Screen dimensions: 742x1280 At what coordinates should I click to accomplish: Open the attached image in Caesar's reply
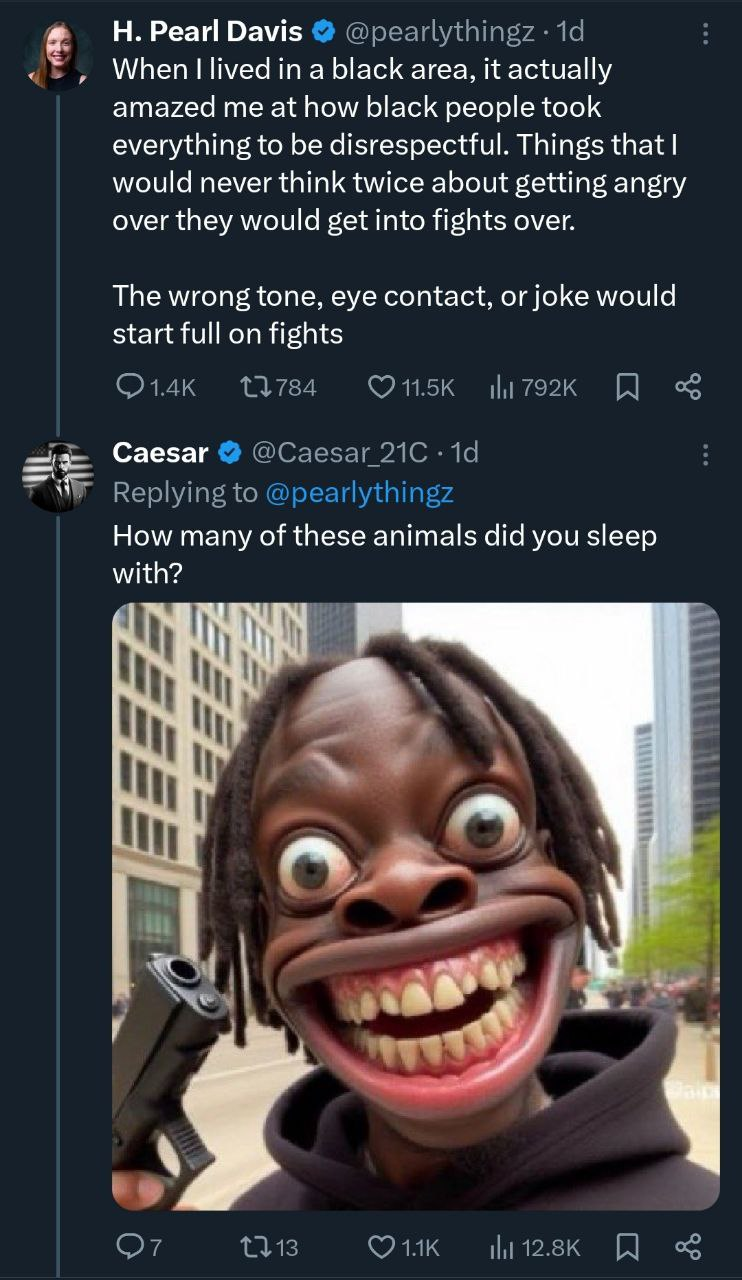click(415, 905)
